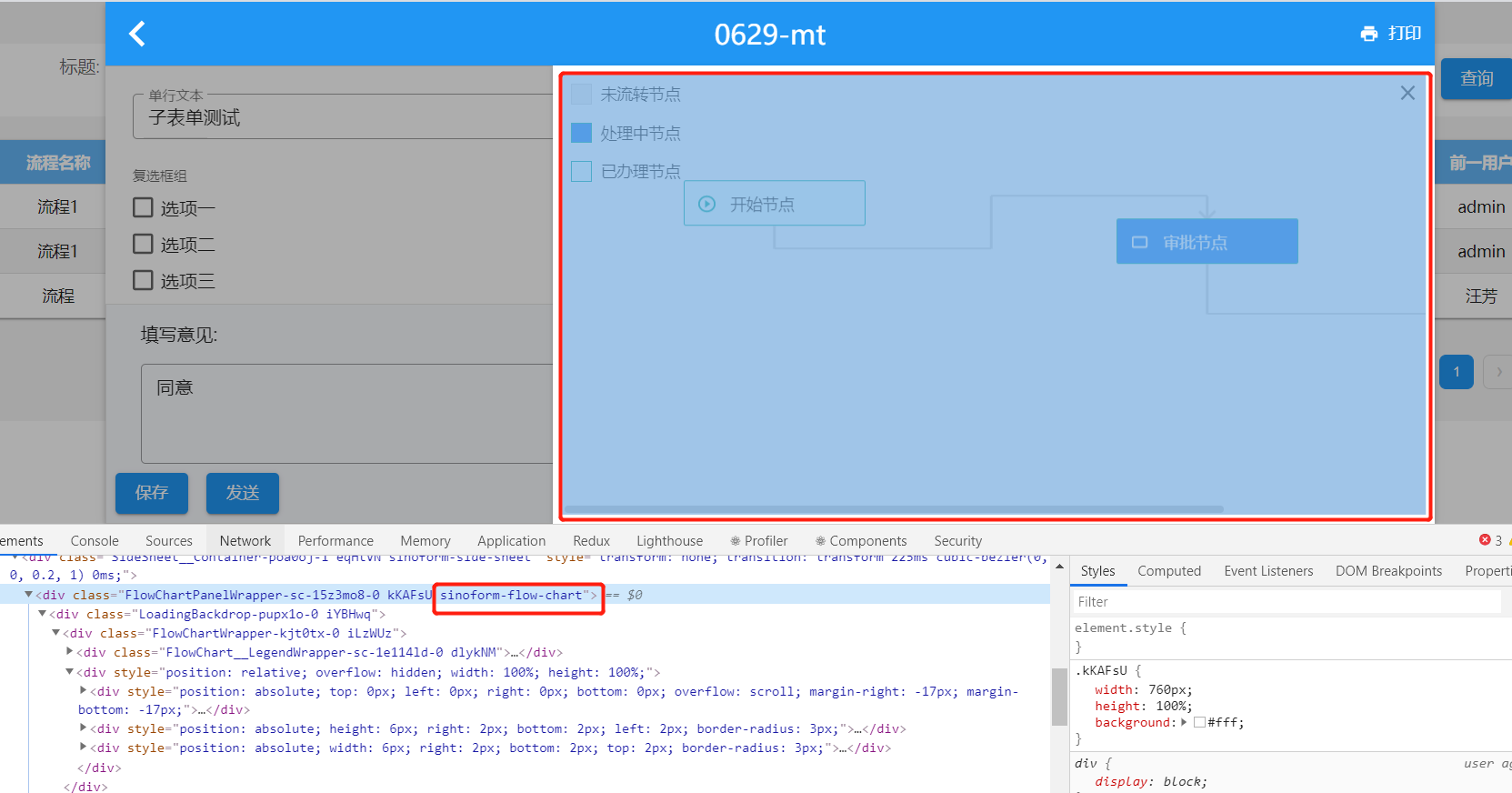
Task: Click the 已办理节点 legend color box
Action: pos(581,171)
